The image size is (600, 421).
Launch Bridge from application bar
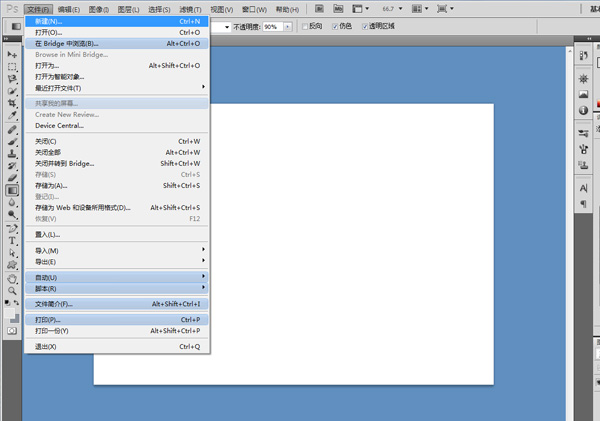coord(319,8)
